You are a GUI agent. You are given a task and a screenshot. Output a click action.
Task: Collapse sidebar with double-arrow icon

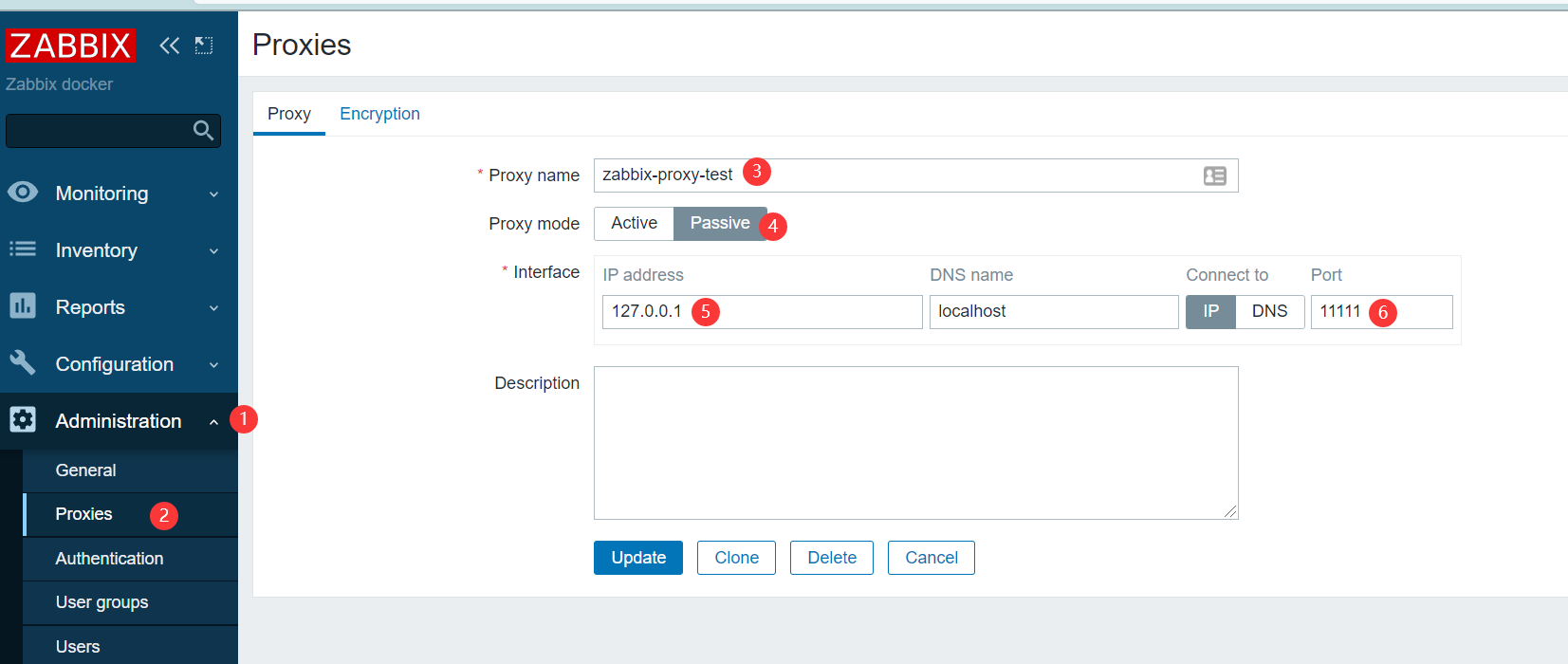click(169, 46)
